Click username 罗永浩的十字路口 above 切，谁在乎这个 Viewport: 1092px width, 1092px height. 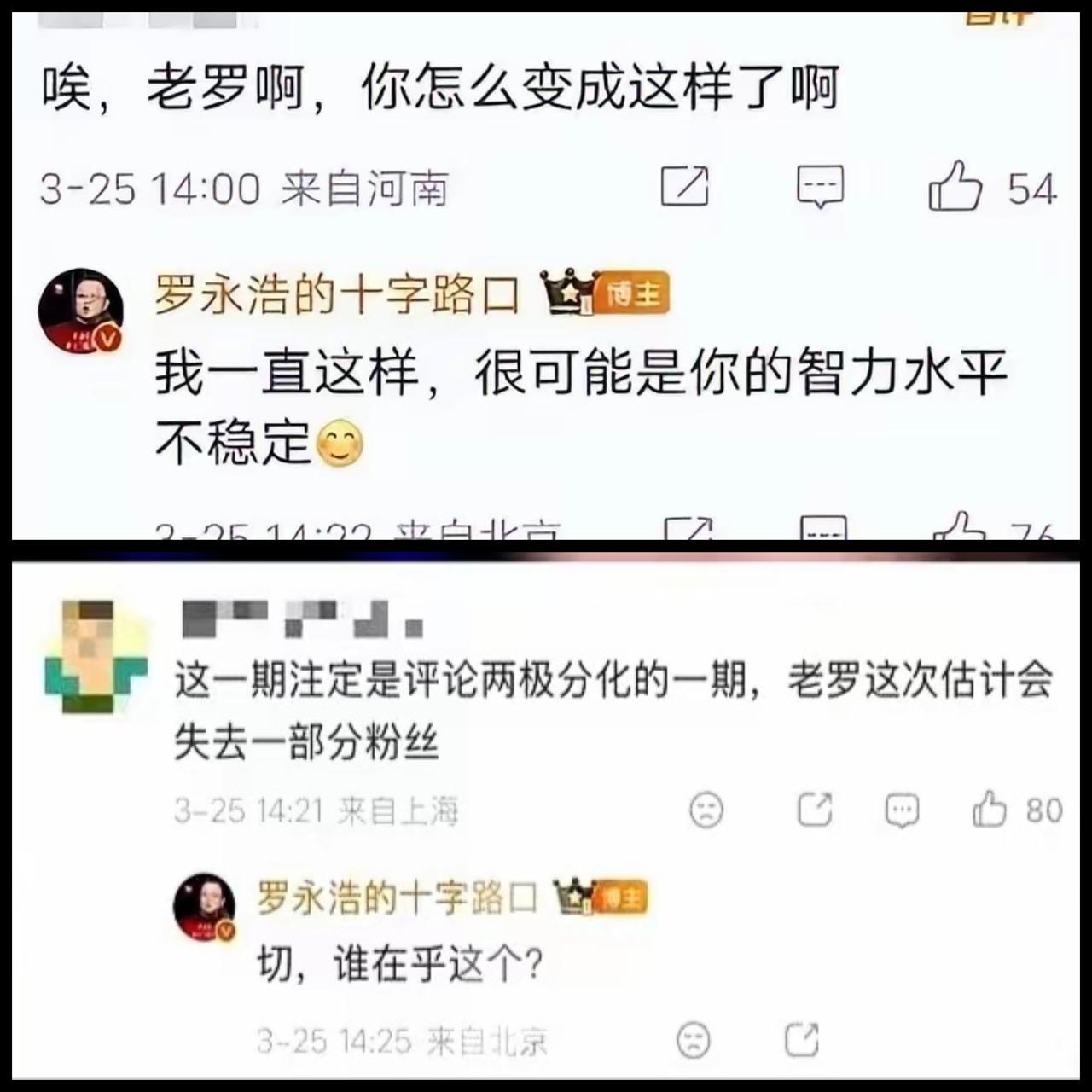[x=398, y=898]
